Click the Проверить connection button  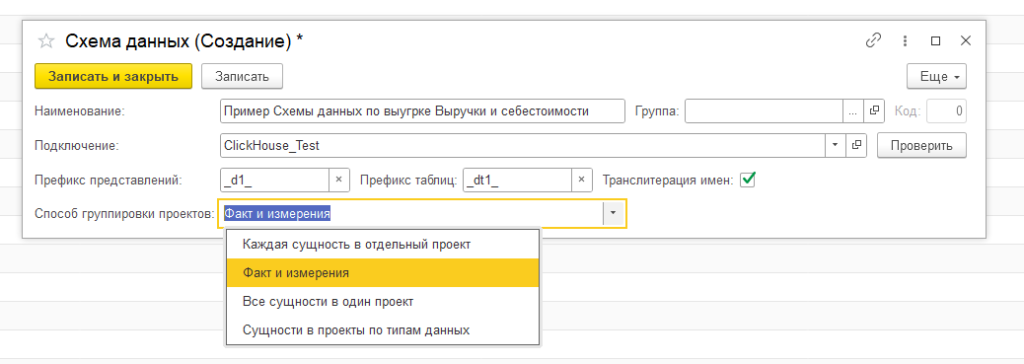coord(921,145)
